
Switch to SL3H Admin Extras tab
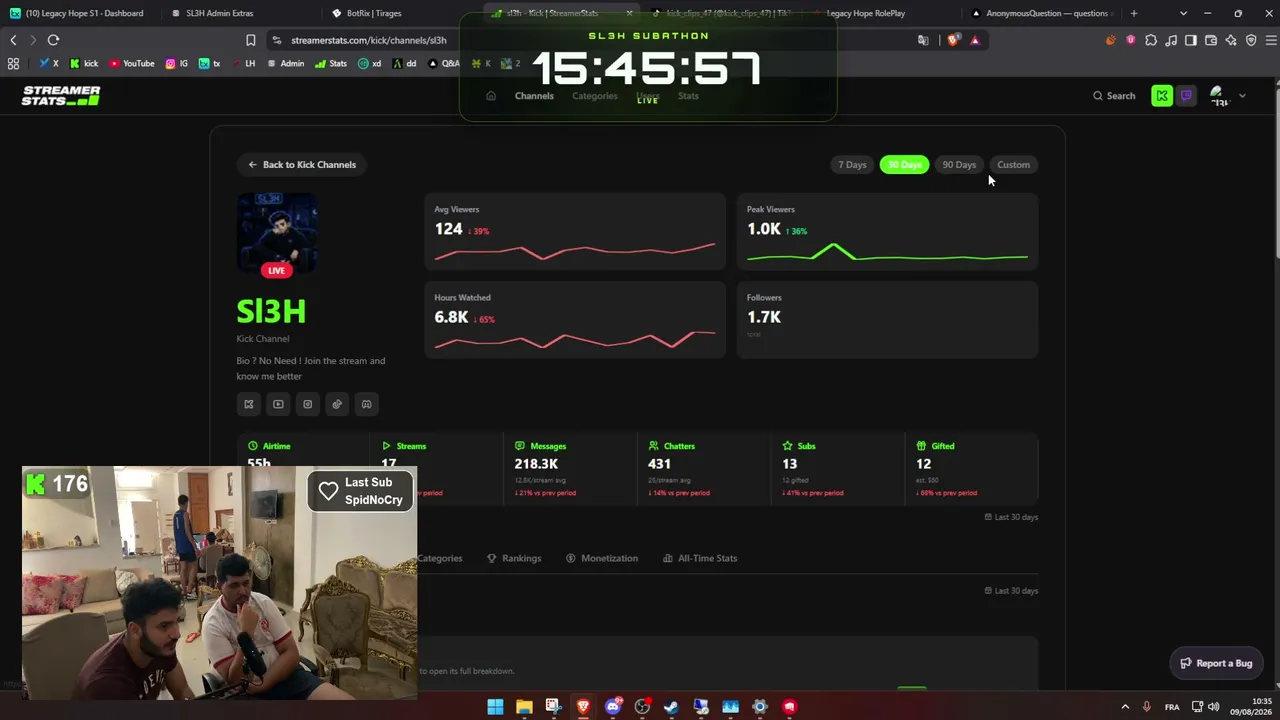click(x=240, y=13)
